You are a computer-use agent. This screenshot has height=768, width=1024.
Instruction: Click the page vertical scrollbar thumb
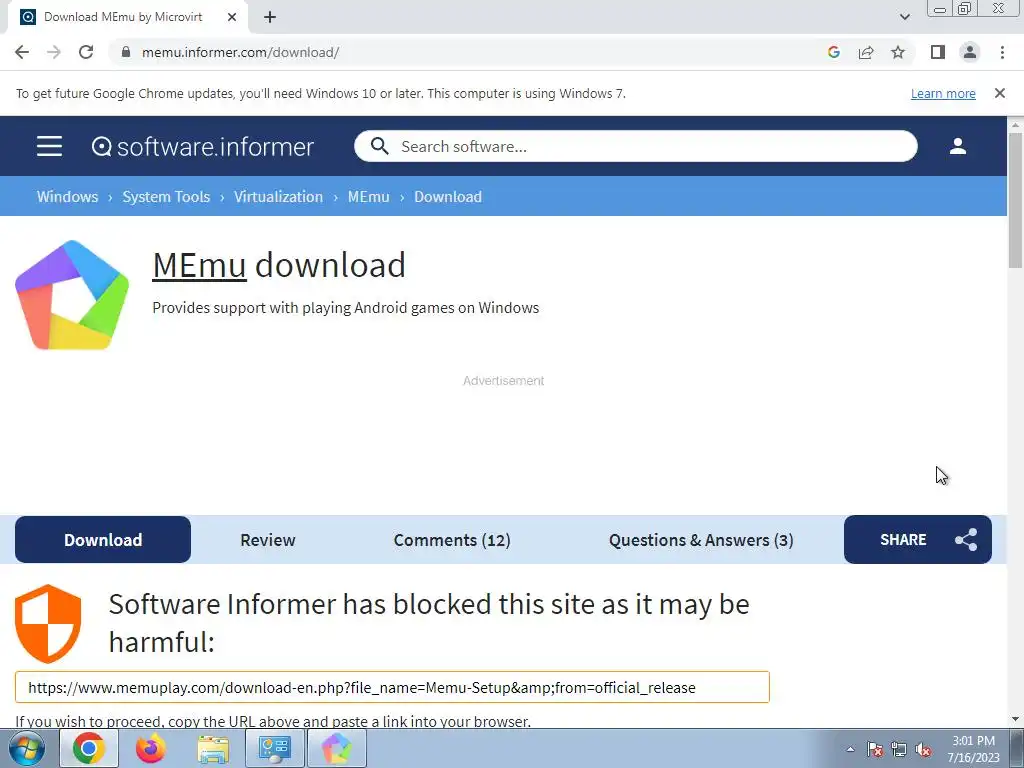pyautogui.click(x=1015, y=200)
